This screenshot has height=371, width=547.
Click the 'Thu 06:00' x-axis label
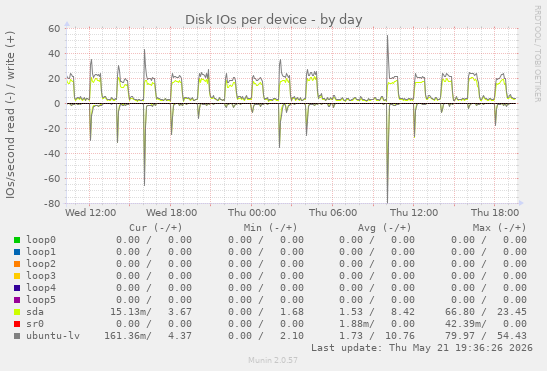(x=333, y=213)
